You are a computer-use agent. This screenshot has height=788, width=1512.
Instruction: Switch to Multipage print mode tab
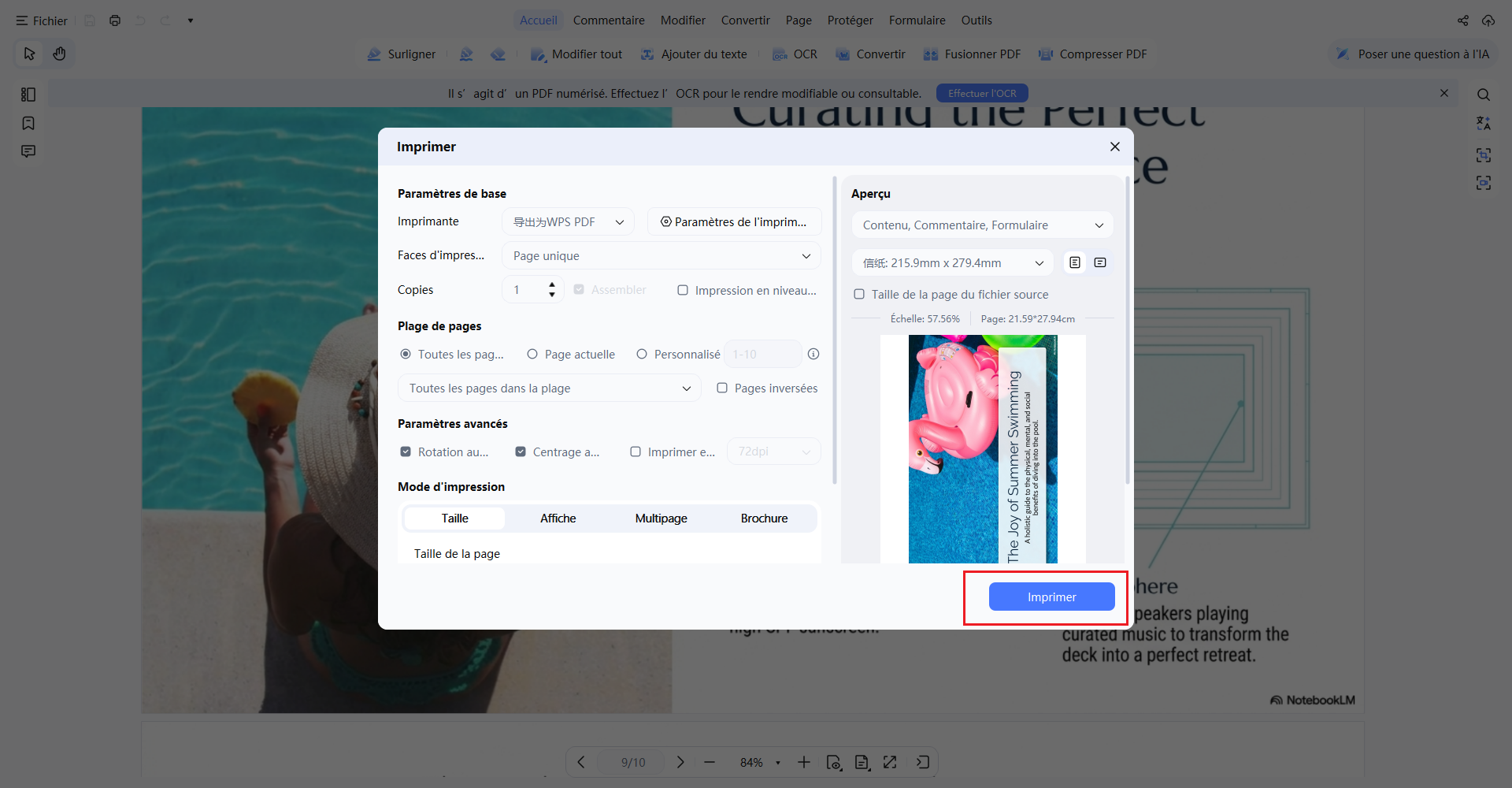click(661, 519)
